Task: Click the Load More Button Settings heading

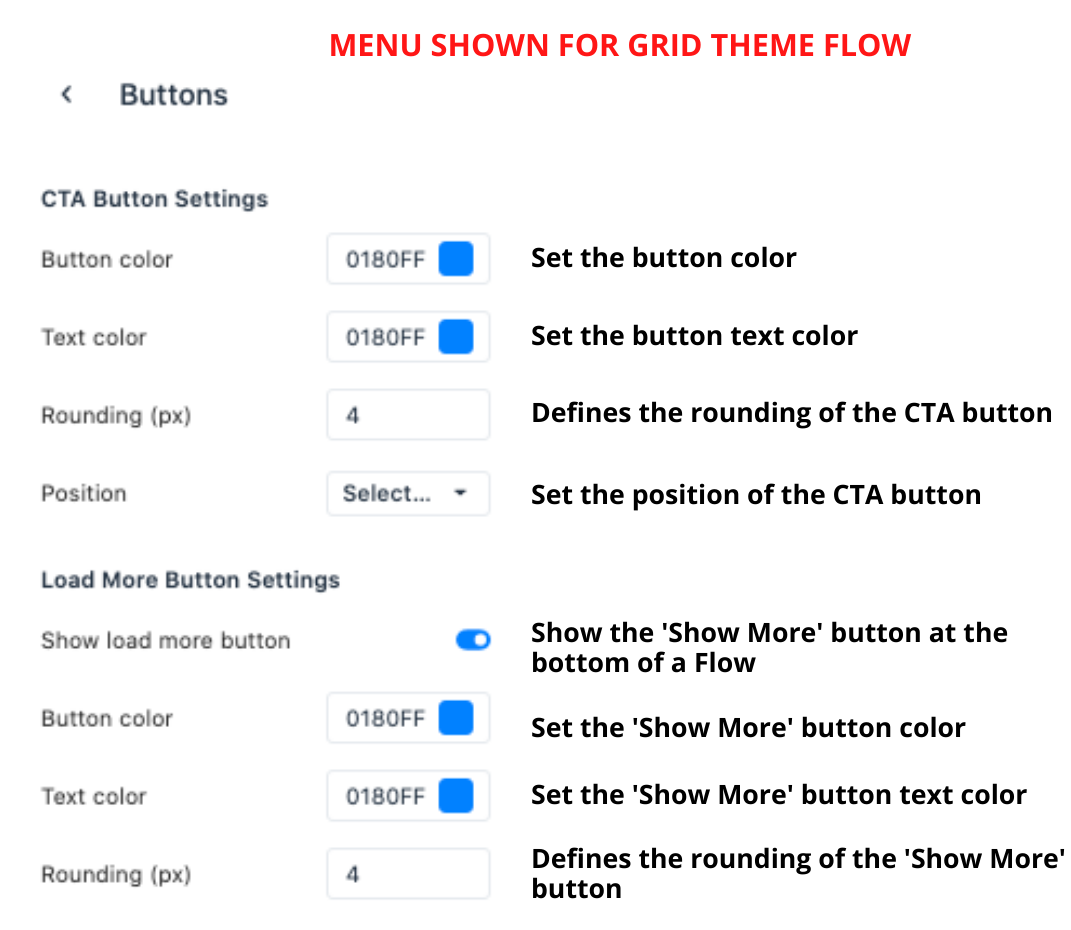Action: tap(190, 580)
